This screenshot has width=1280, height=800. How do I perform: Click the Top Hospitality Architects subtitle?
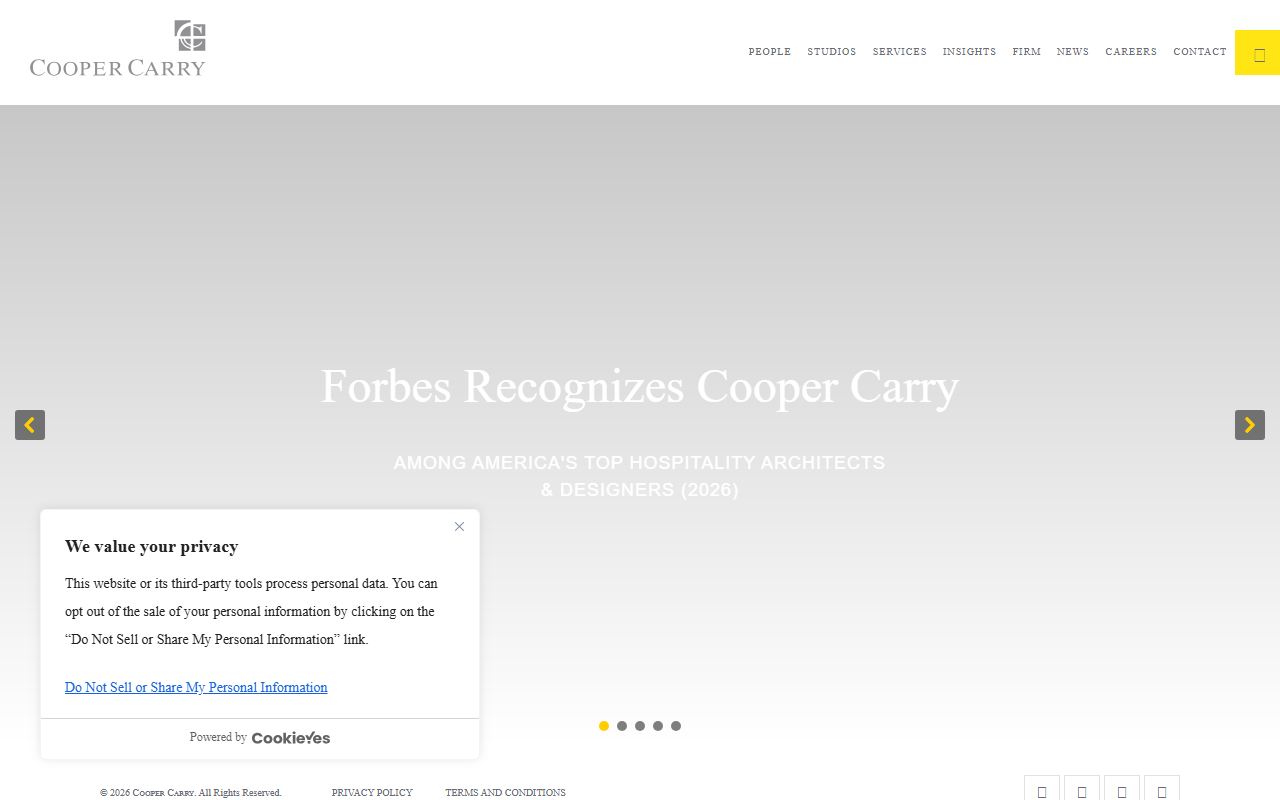(640, 476)
